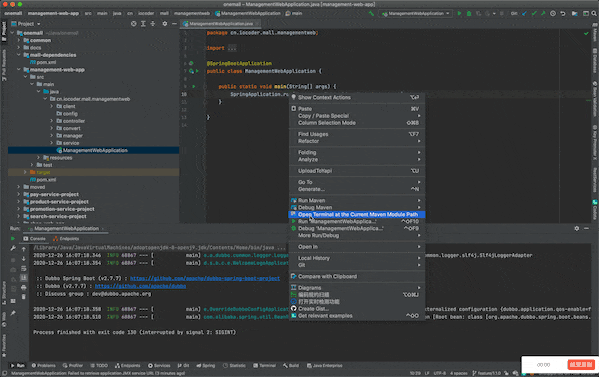Expand the resources folder
This screenshot has height=377, width=599.
pos(38,158)
